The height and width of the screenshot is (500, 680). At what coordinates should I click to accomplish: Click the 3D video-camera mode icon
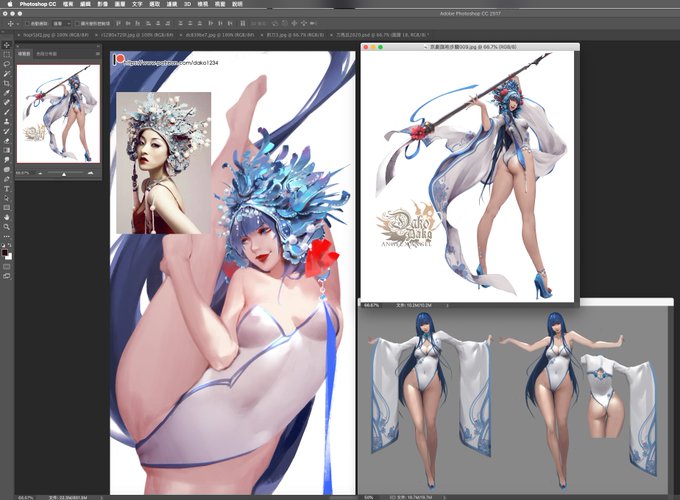[x=313, y=23]
